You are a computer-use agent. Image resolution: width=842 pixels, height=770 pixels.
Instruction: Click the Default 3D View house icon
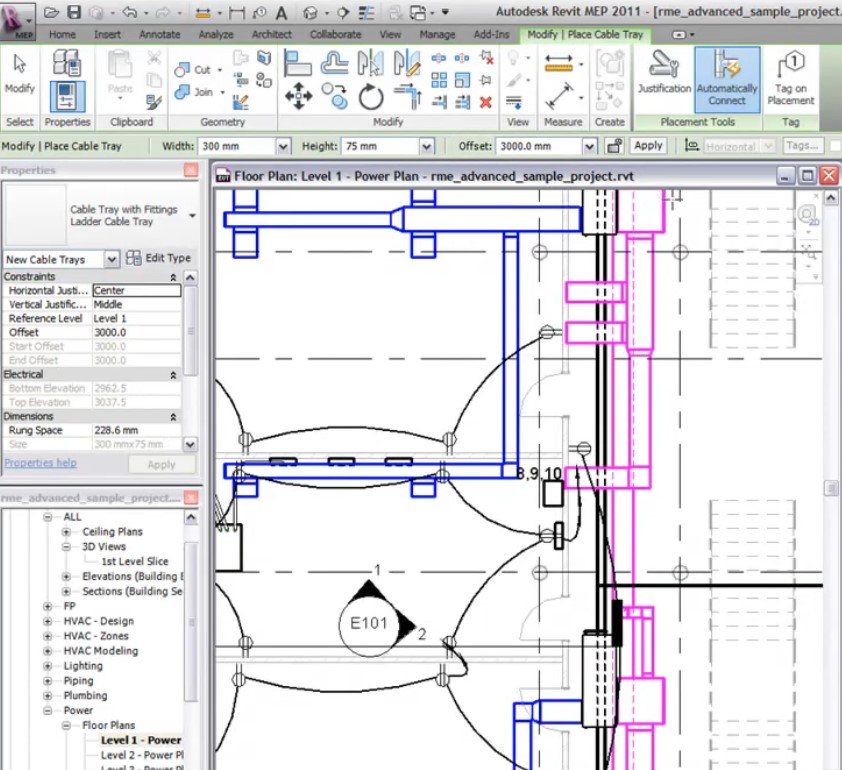pyautogui.click(x=310, y=12)
